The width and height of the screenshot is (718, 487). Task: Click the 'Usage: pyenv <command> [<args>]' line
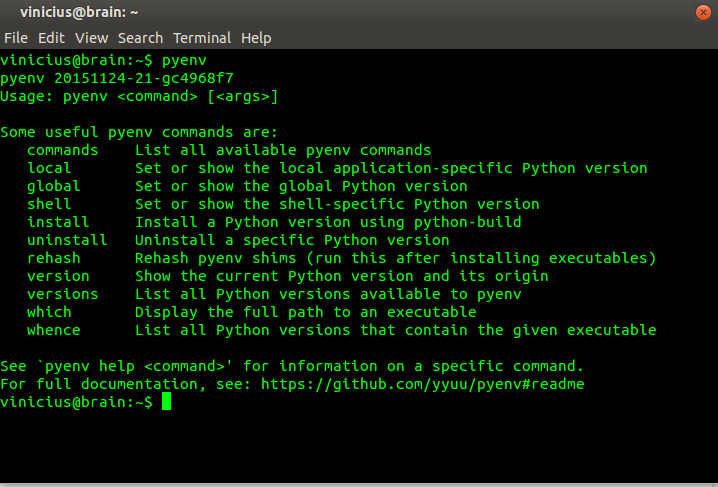[x=139, y=96]
